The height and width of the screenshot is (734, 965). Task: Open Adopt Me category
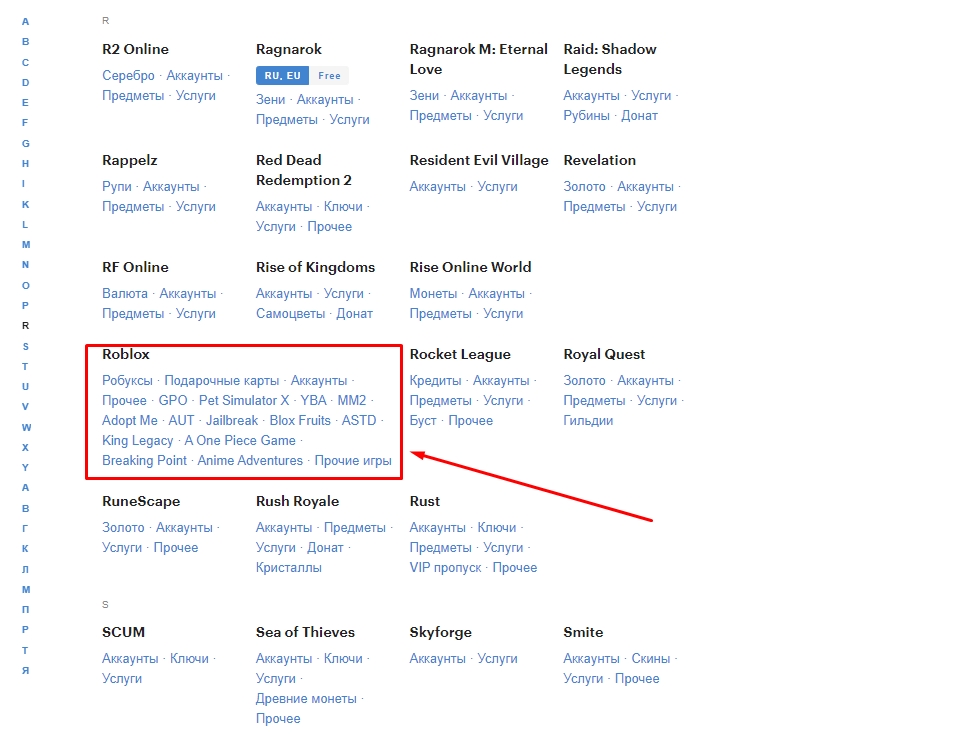click(x=130, y=421)
